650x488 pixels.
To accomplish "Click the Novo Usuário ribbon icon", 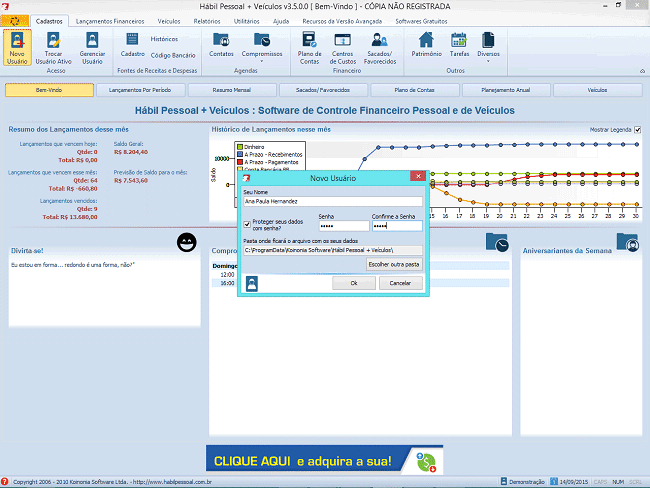I will pos(17,47).
